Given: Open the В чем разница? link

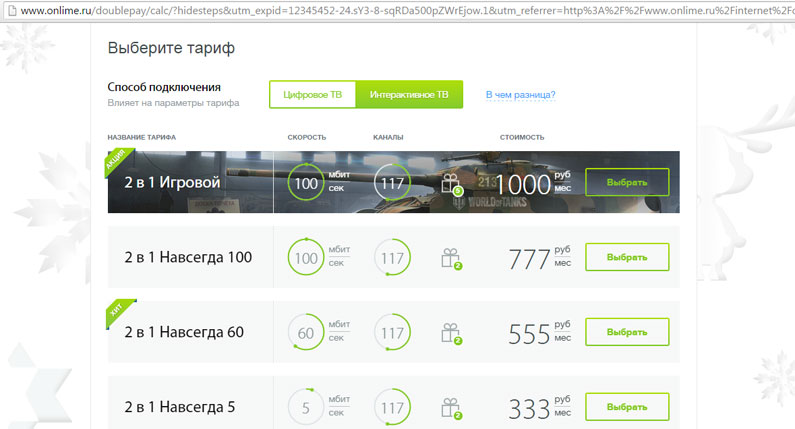Looking at the screenshot, I should 520,95.
